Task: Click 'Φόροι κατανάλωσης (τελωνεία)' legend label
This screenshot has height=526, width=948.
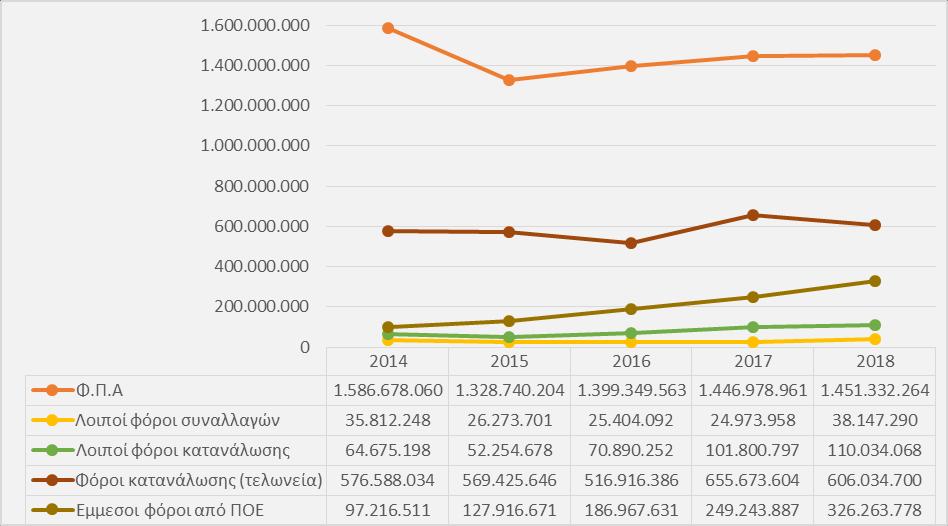Action: tap(199, 481)
